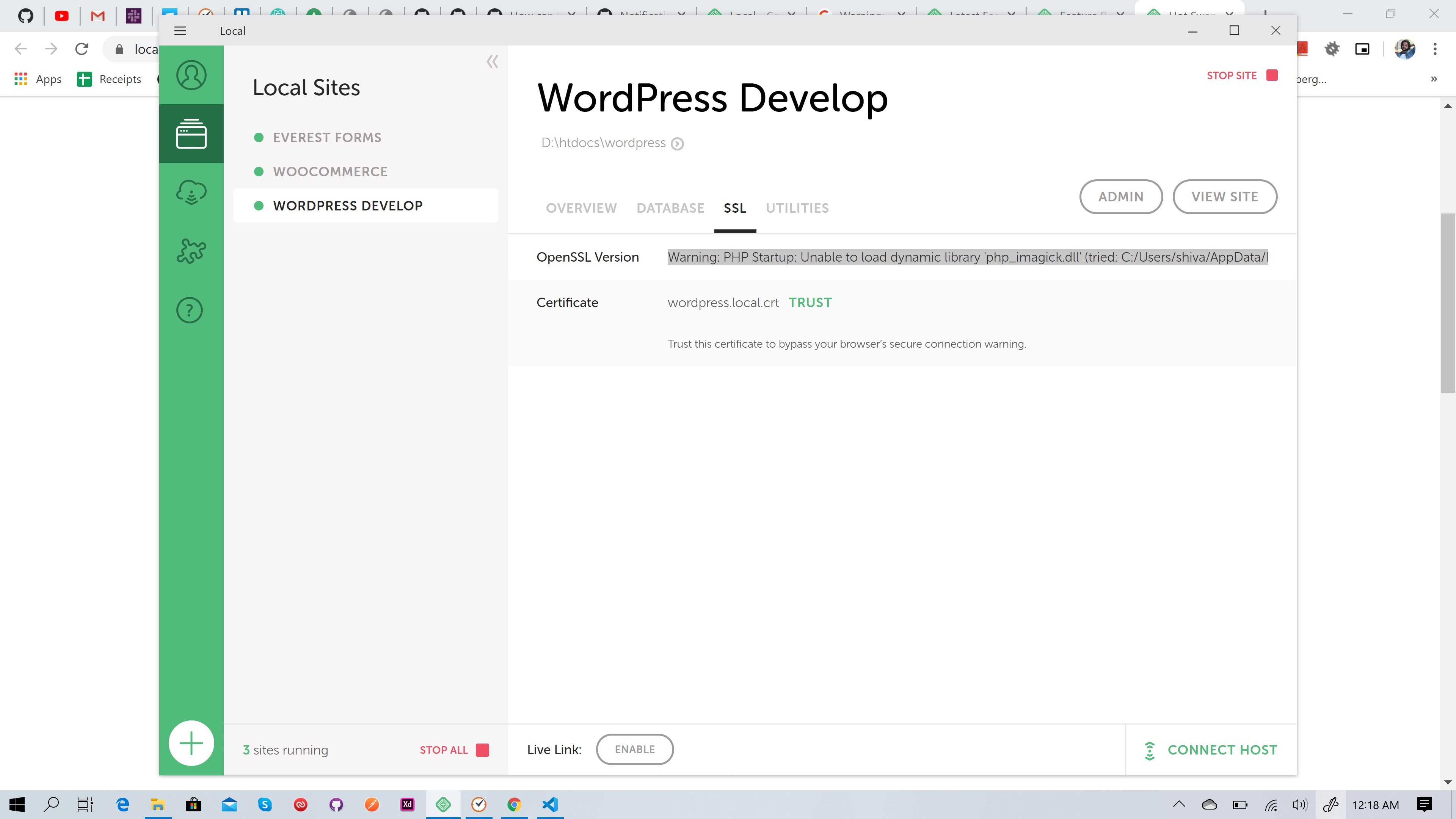Show hidden system tray icons
The image size is (1456, 819).
pos(1179,804)
